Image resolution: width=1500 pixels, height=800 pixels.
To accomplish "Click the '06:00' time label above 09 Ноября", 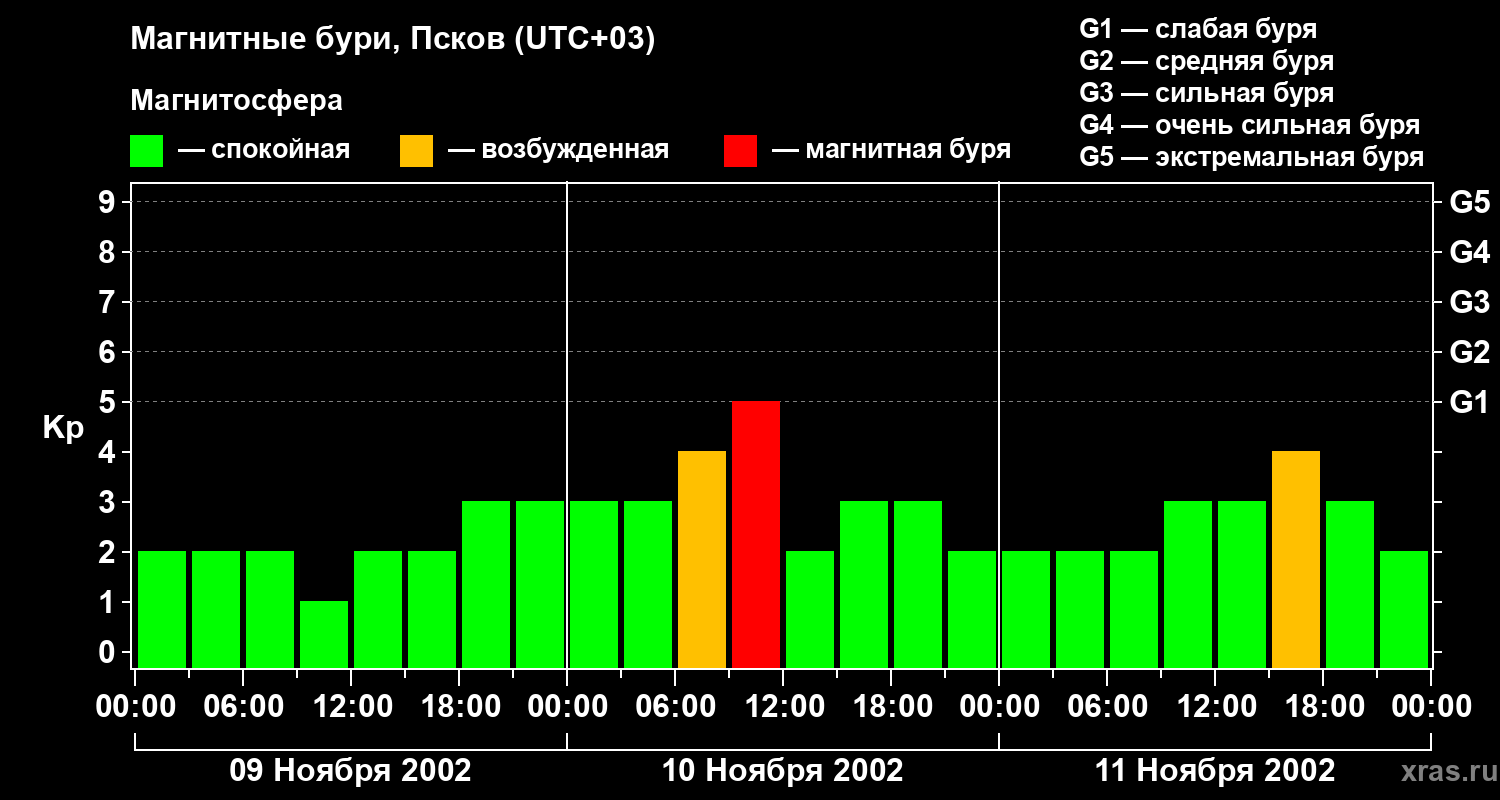I will click(x=243, y=706).
